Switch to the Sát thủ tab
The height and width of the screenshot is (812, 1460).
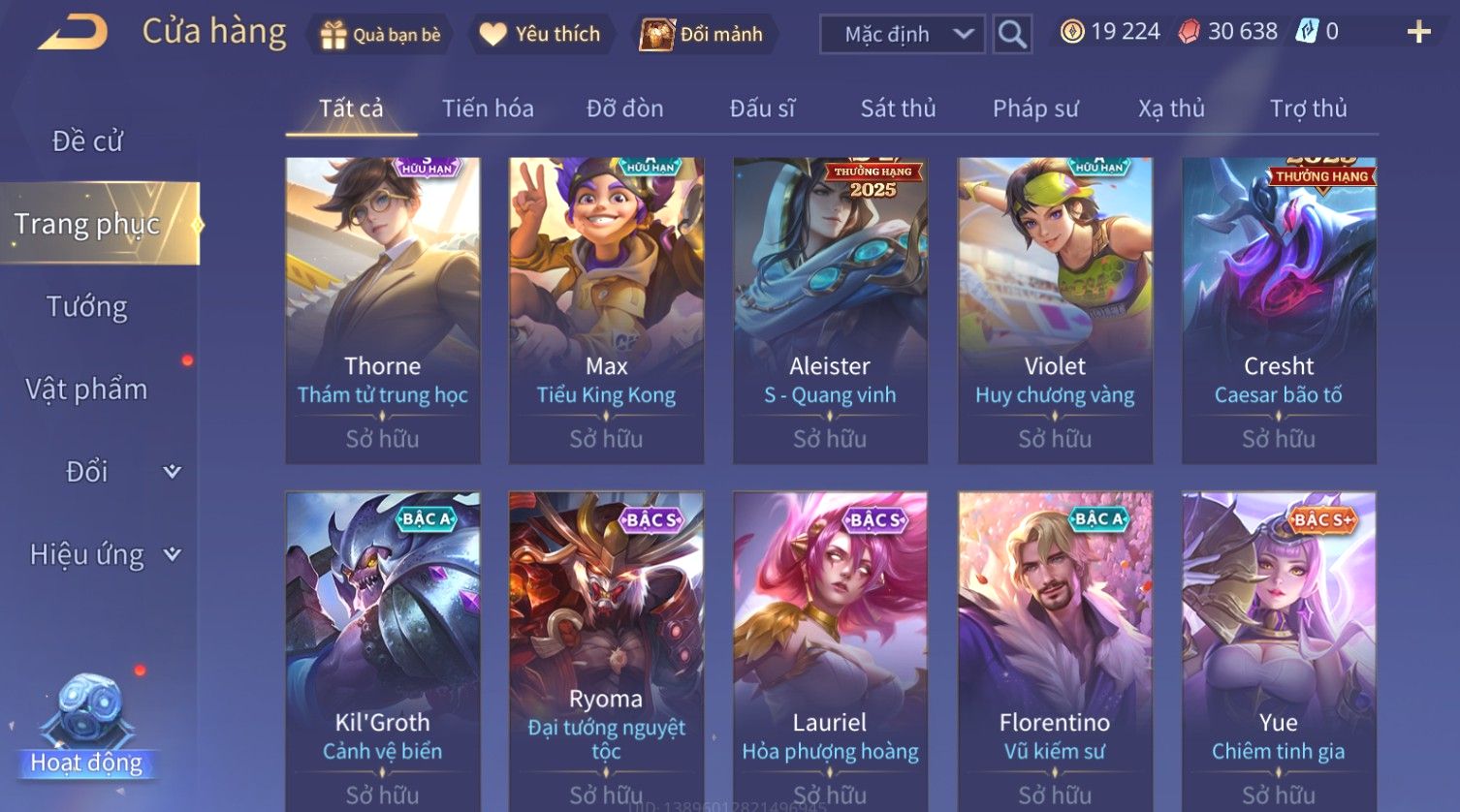tap(898, 109)
